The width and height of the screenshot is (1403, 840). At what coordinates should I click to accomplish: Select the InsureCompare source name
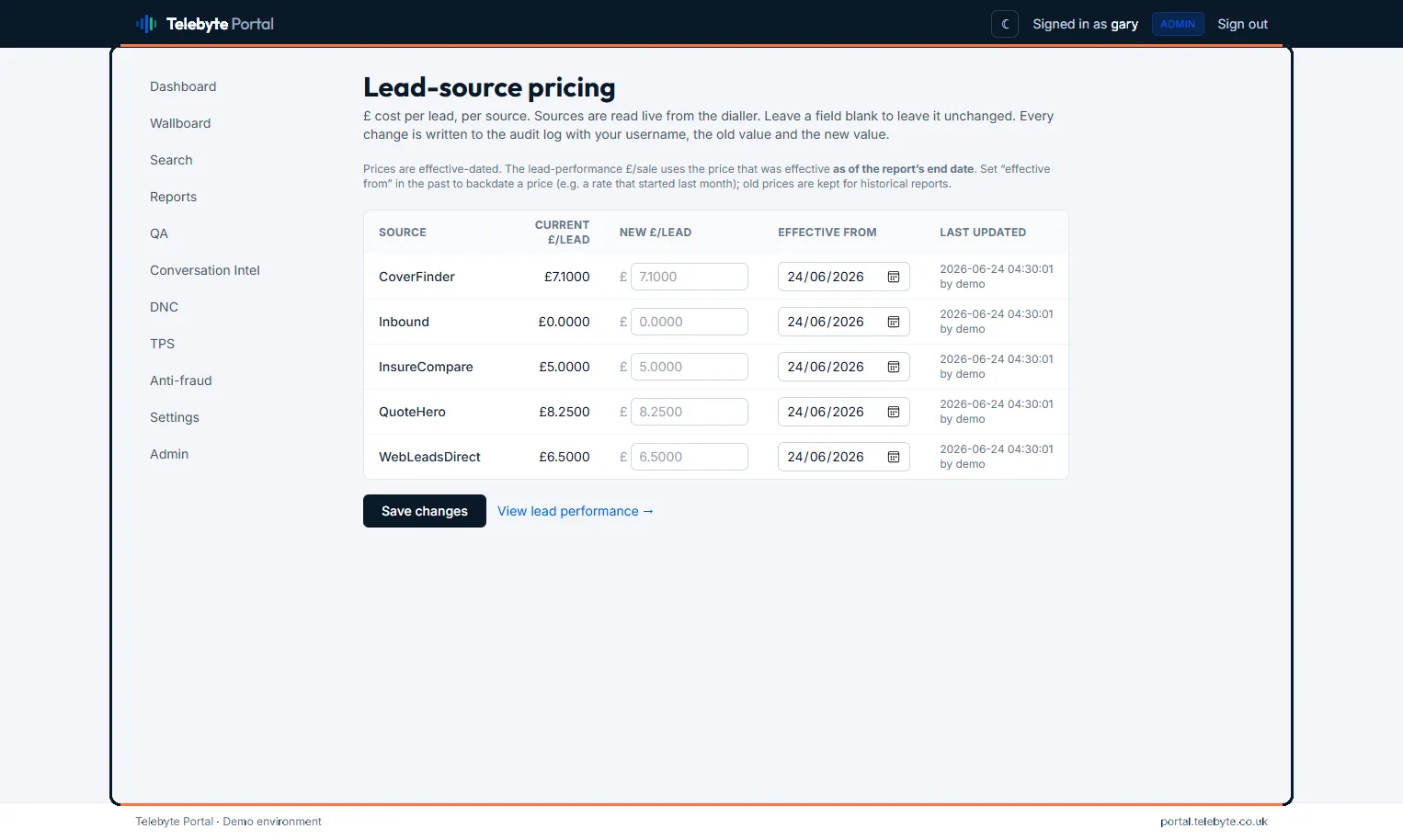(426, 367)
